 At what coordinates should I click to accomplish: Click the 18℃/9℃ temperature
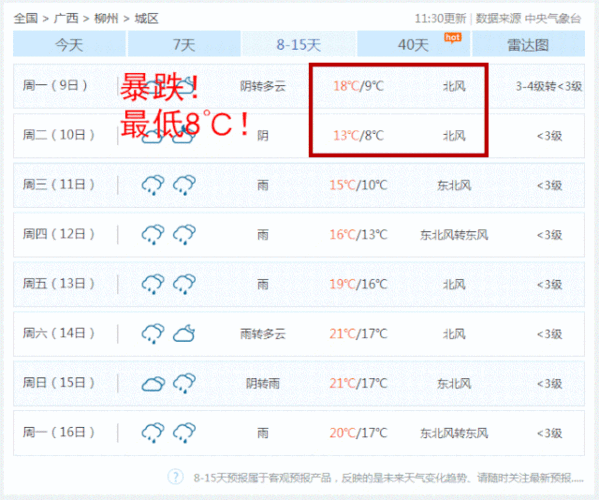tap(358, 86)
